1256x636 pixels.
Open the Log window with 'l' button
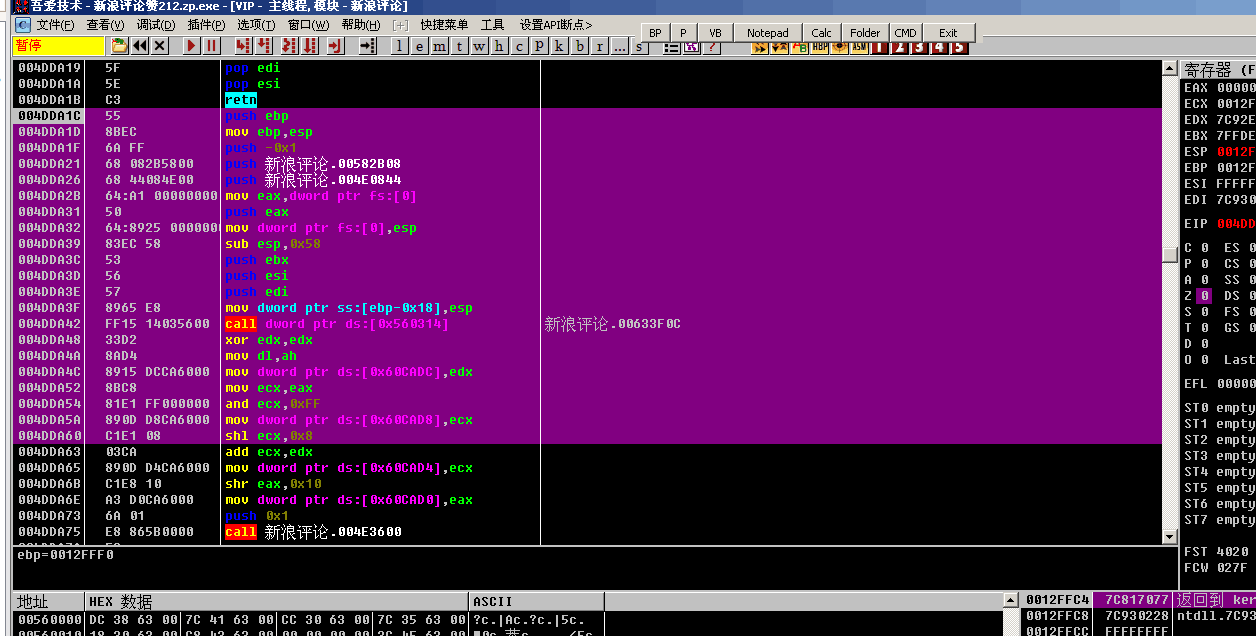(399, 46)
